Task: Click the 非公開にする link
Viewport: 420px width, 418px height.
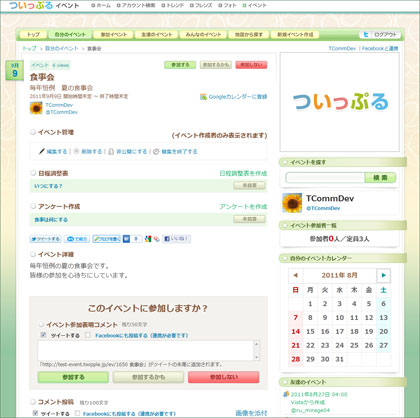Action: (132, 151)
